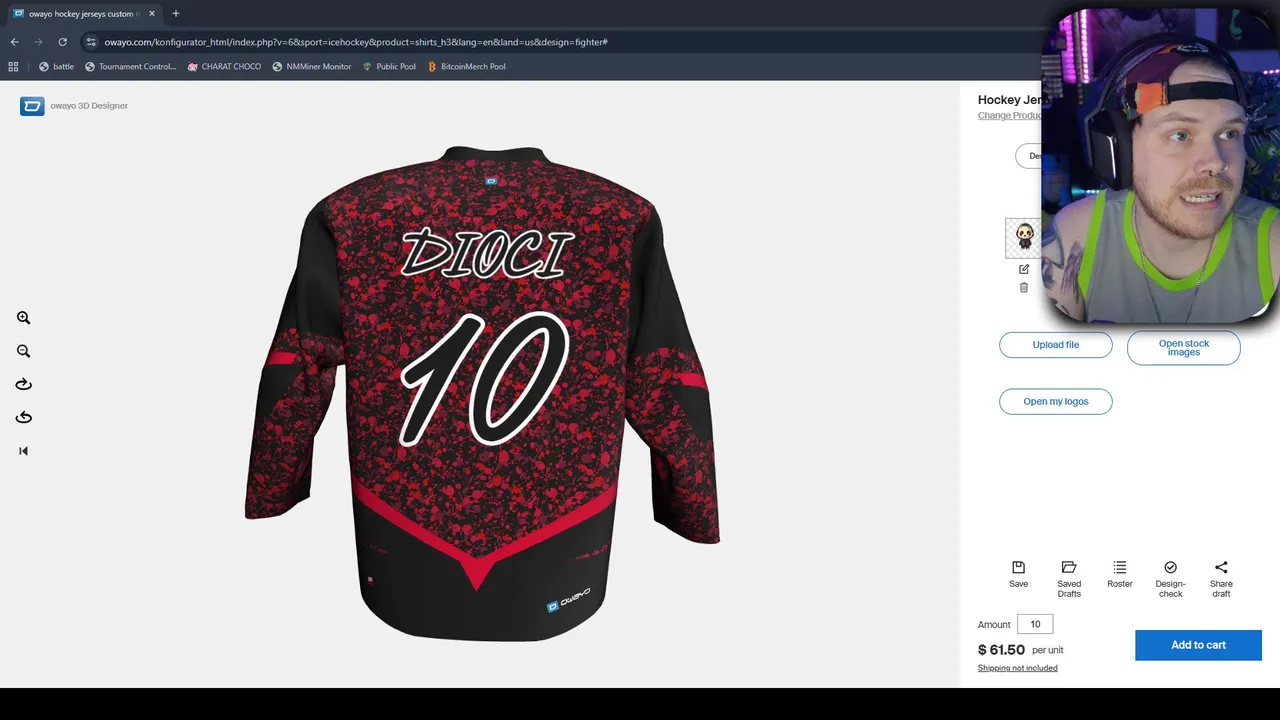1280x720 pixels.
Task: Run the Design-check
Action: (1170, 579)
